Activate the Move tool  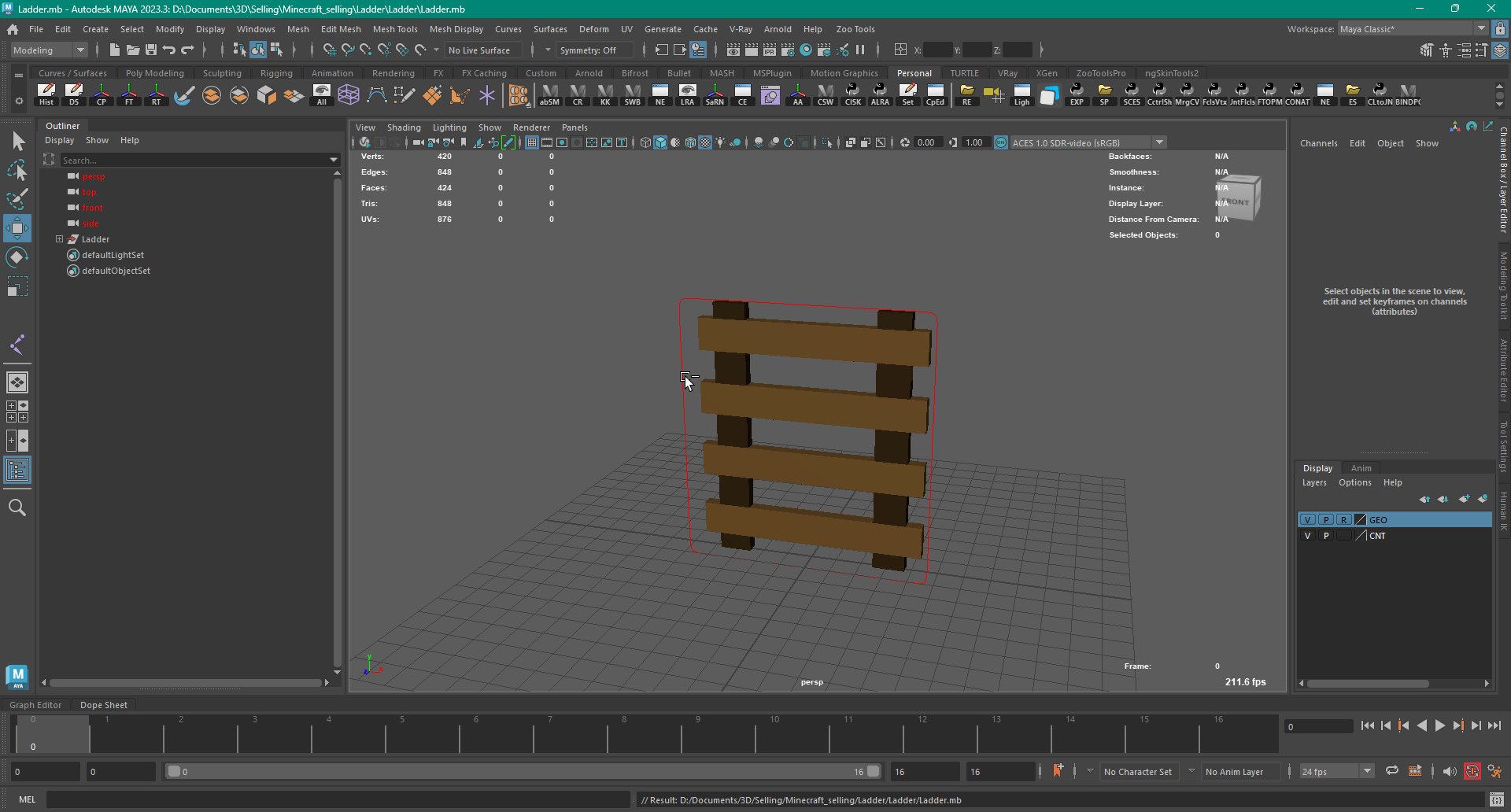(x=17, y=228)
